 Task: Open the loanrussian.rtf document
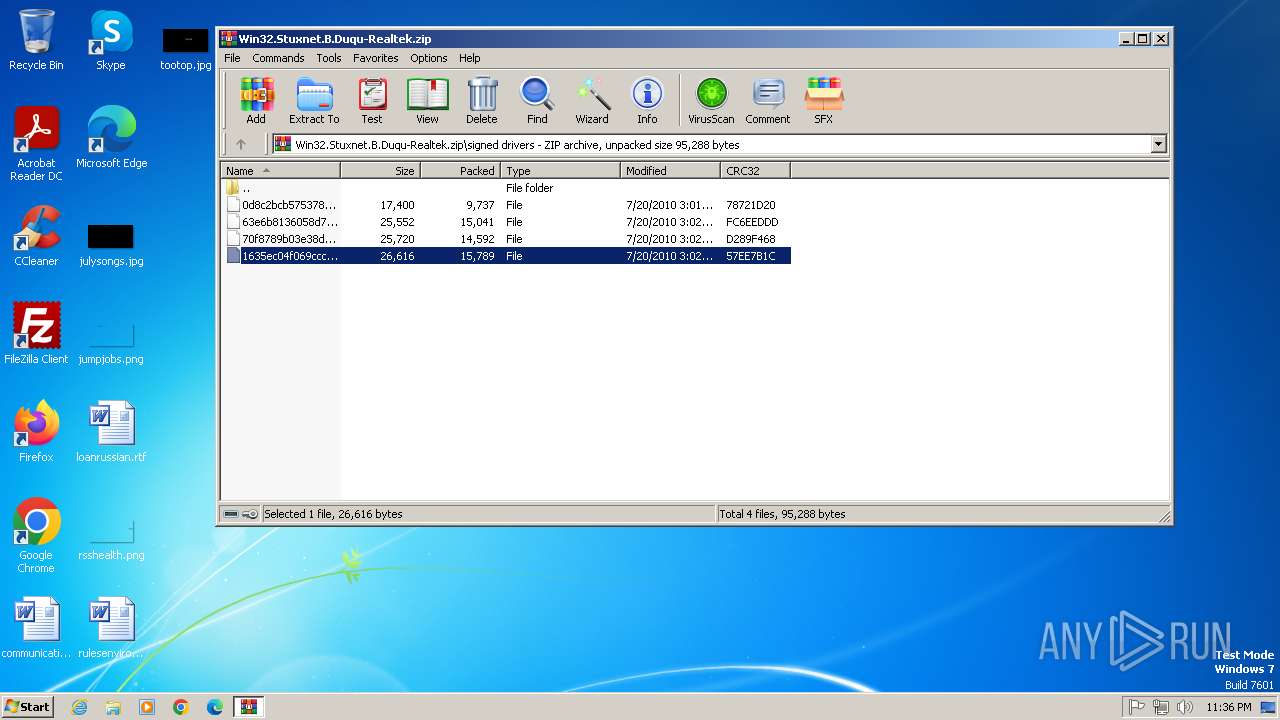(x=111, y=432)
